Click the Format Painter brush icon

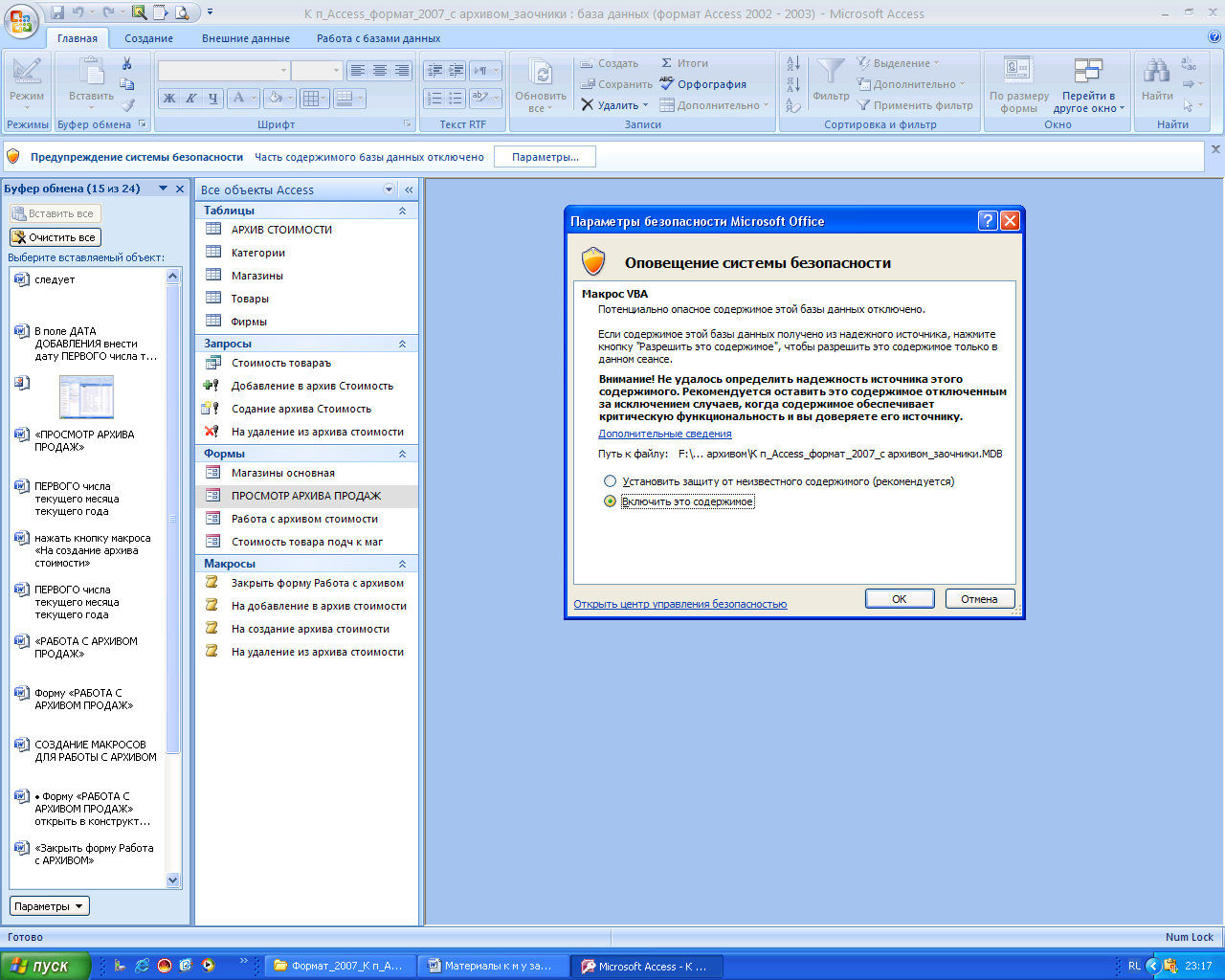tap(127, 105)
